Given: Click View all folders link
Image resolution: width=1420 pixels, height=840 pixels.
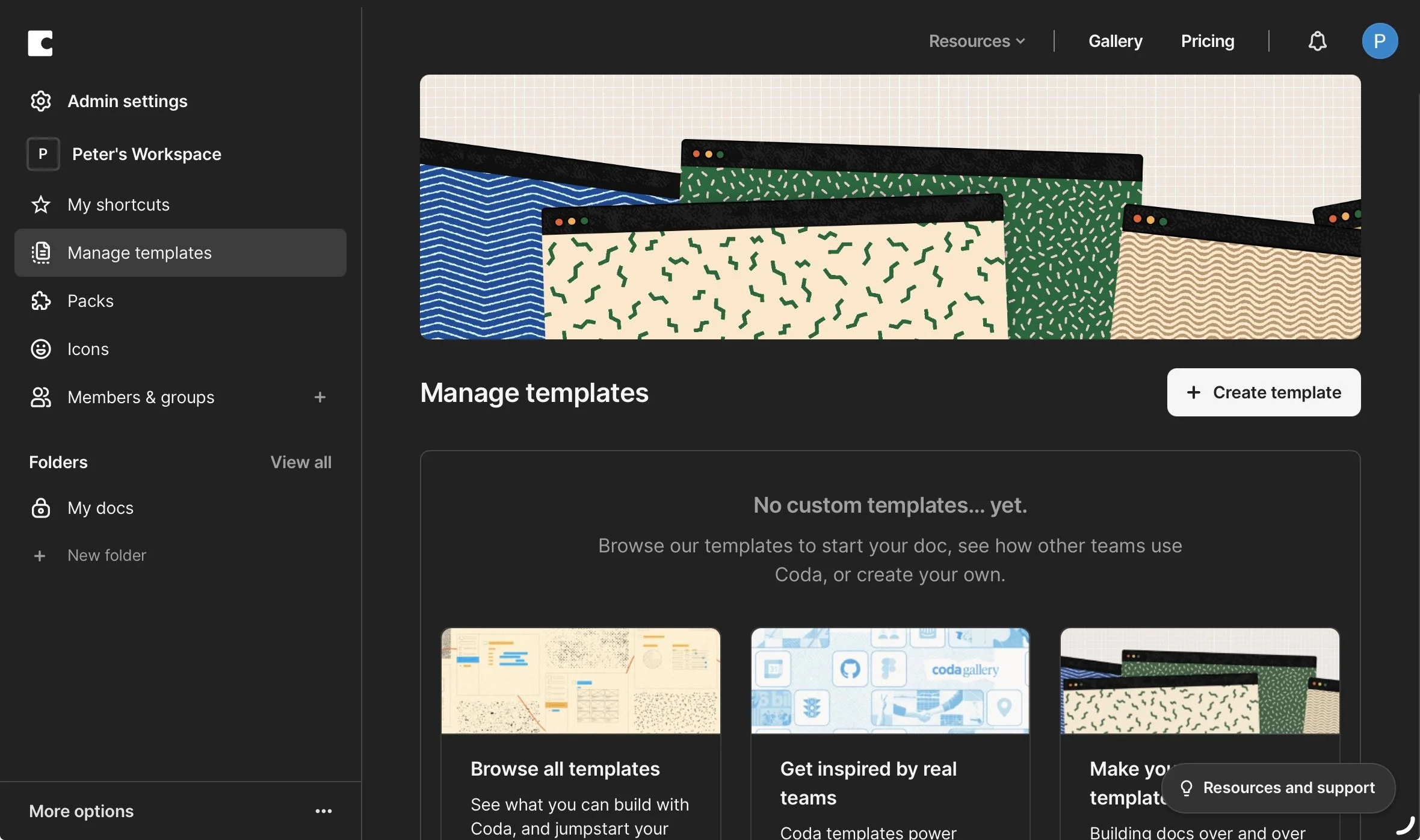Looking at the screenshot, I should coord(300,462).
